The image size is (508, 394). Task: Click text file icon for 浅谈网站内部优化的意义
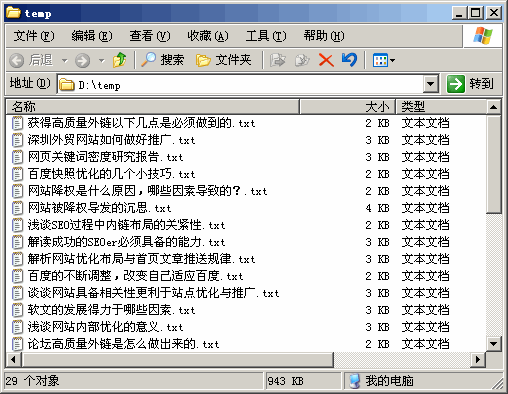17,327
